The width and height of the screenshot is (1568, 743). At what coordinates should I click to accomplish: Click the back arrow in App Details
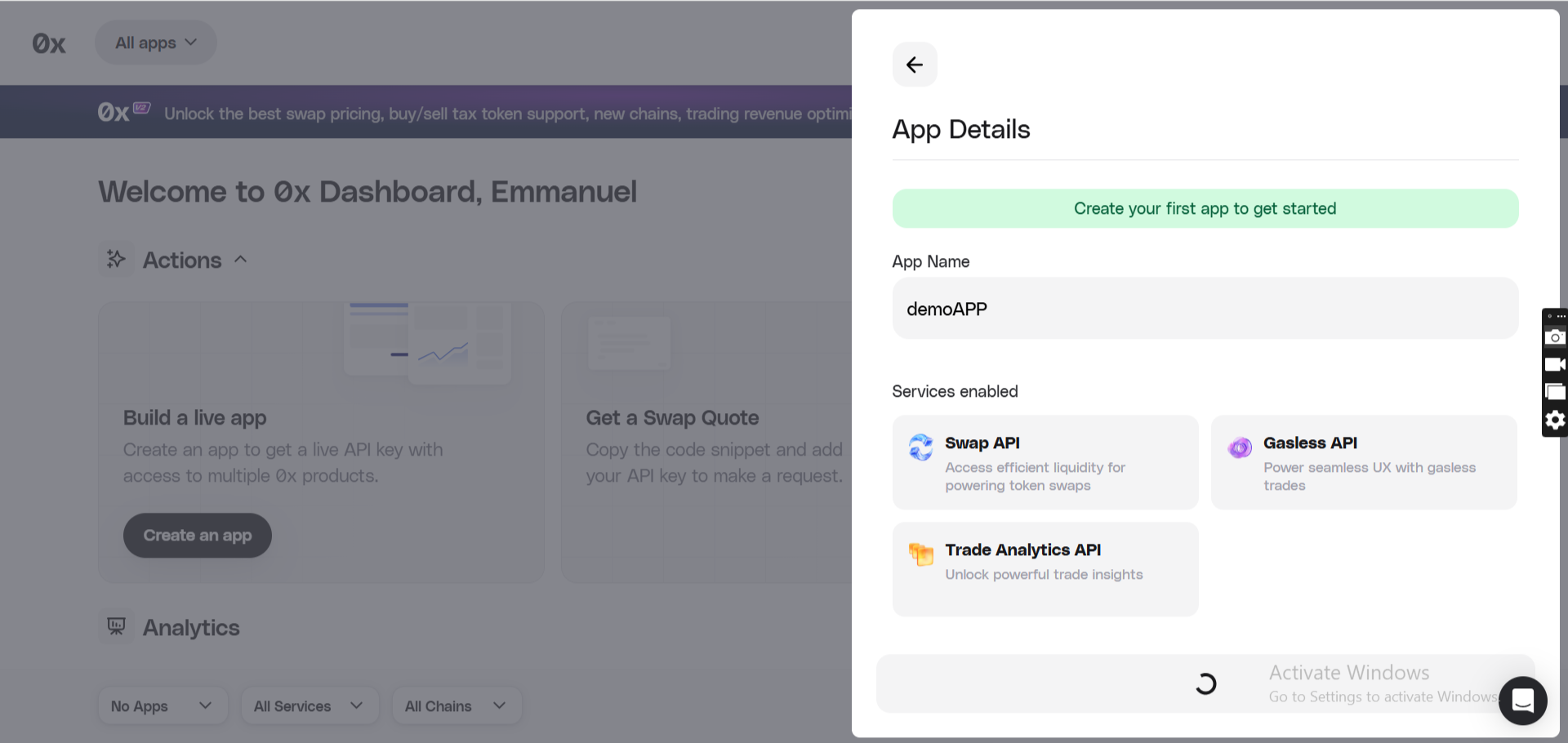pyautogui.click(x=915, y=65)
